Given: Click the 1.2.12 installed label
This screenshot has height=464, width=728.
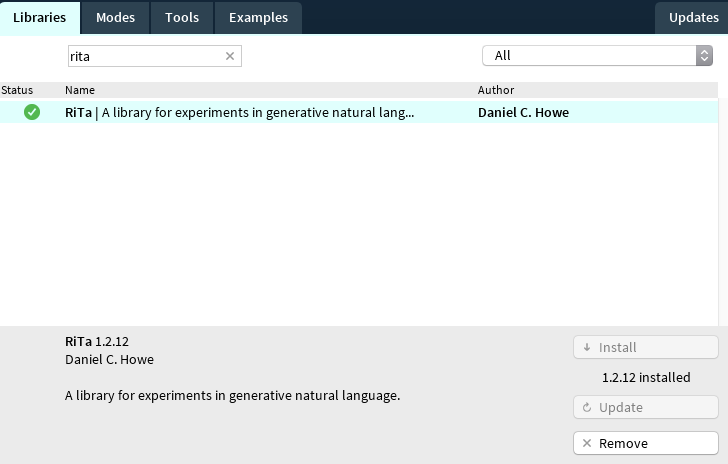Looking at the screenshot, I should [x=646, y=377].
